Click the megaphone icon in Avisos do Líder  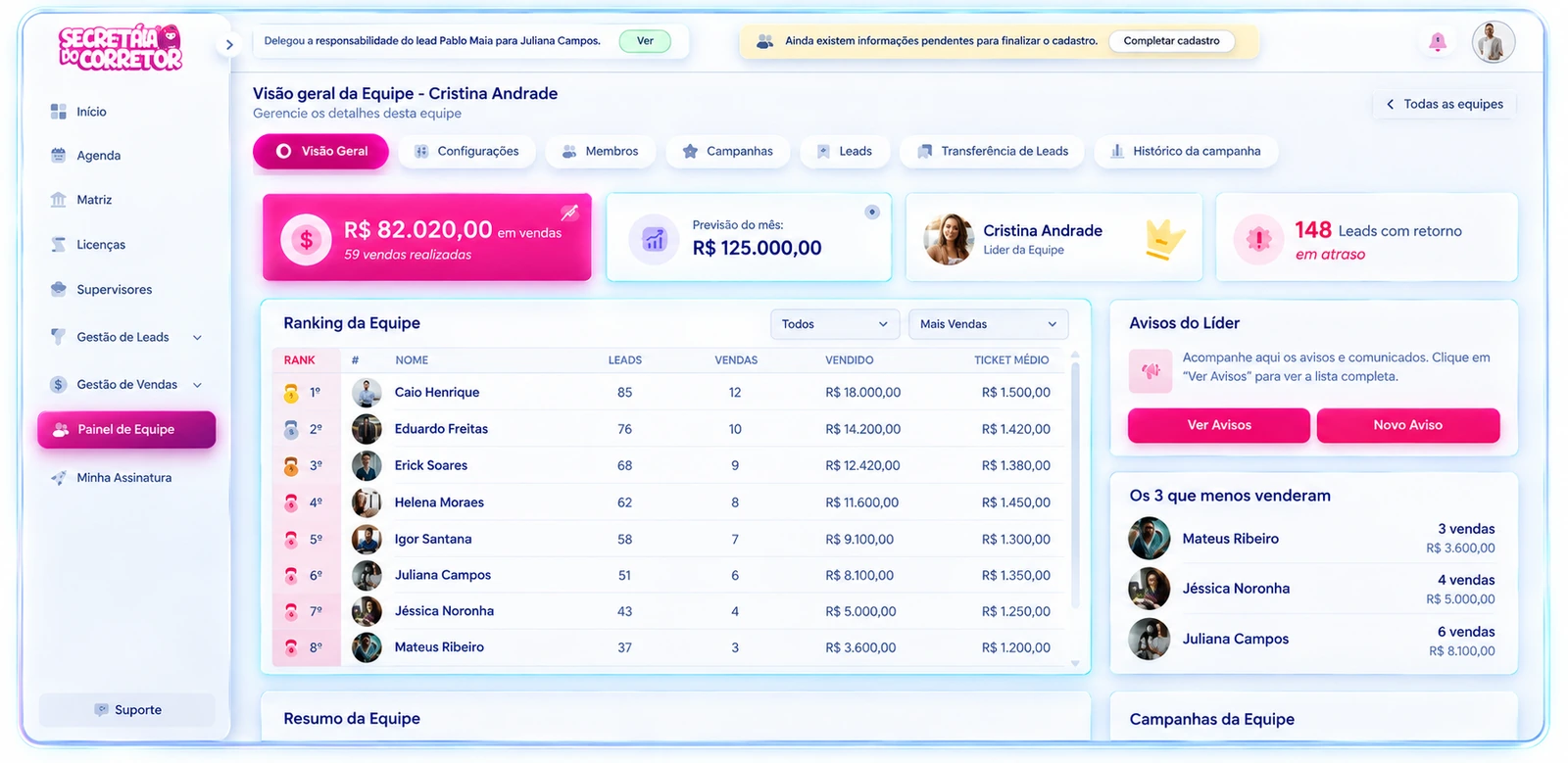[1151, 371]
